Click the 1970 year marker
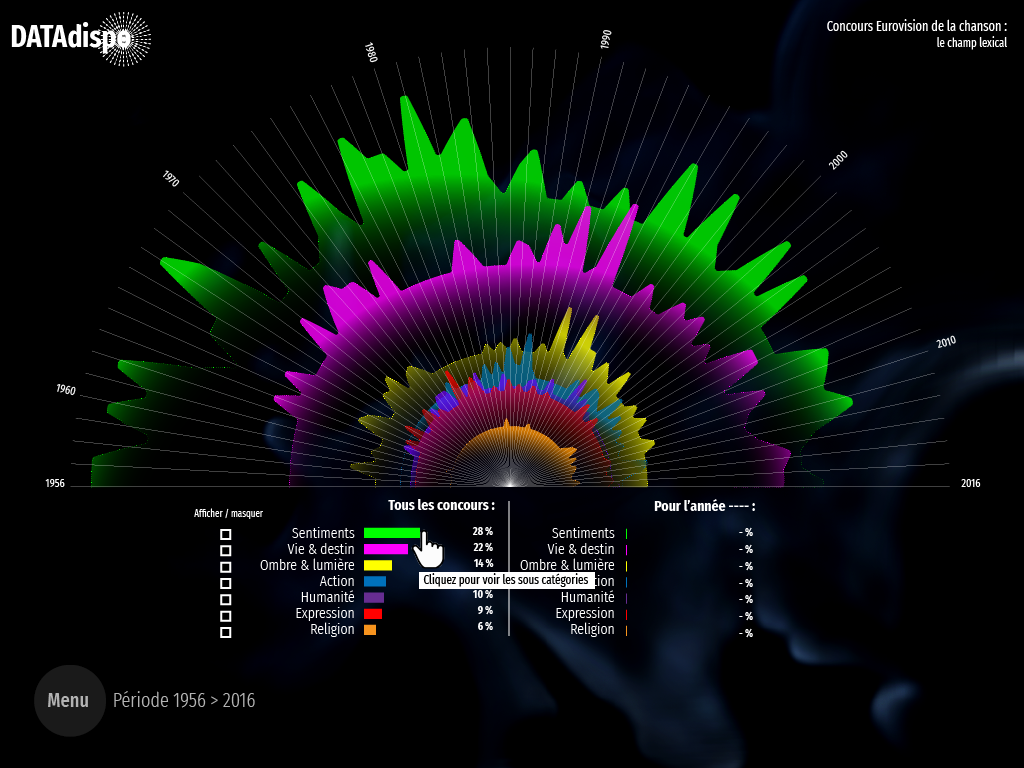The height and width of the screenshot is (768, 1024). point(170,178)
